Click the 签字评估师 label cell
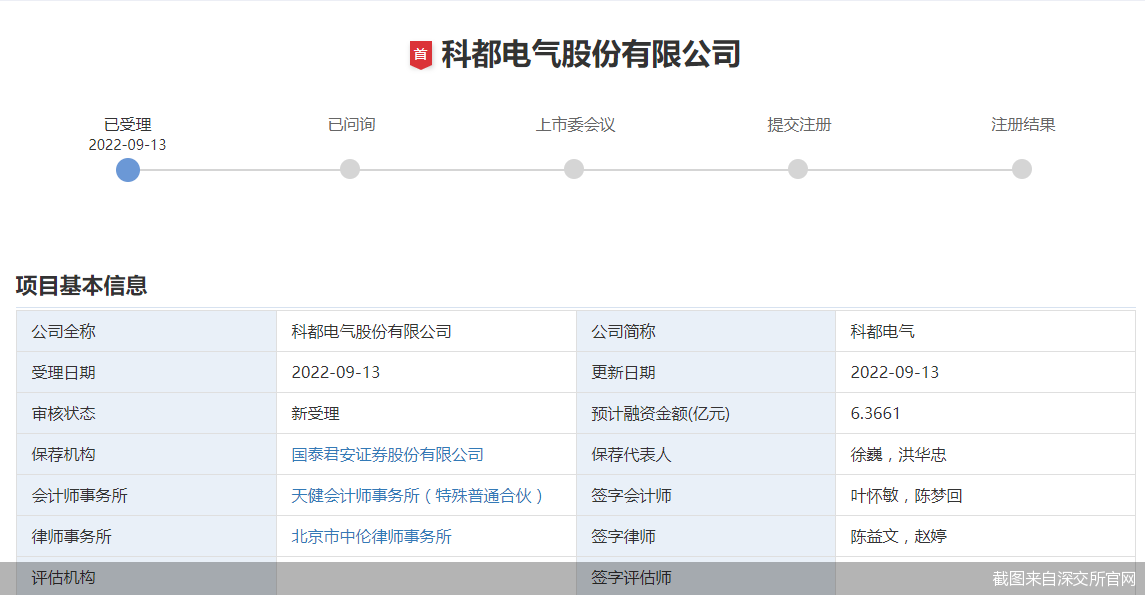This screenshot has height=595, width=1145. point(706,577)
